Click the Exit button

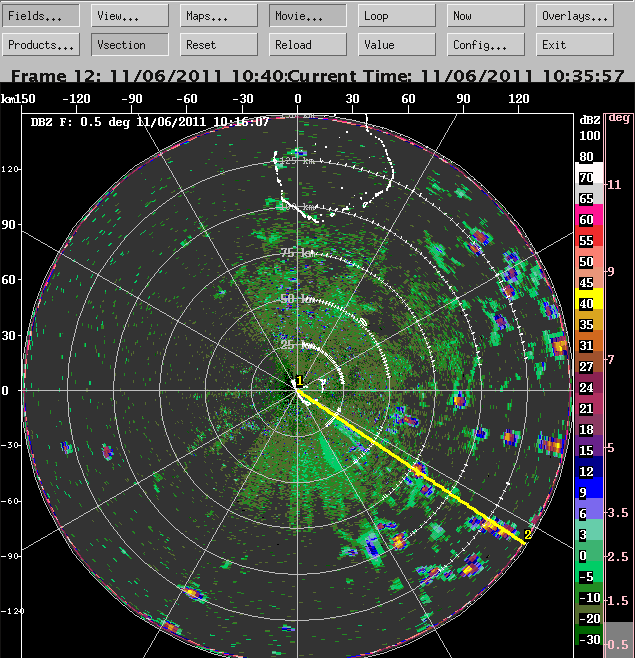point(575,44)
